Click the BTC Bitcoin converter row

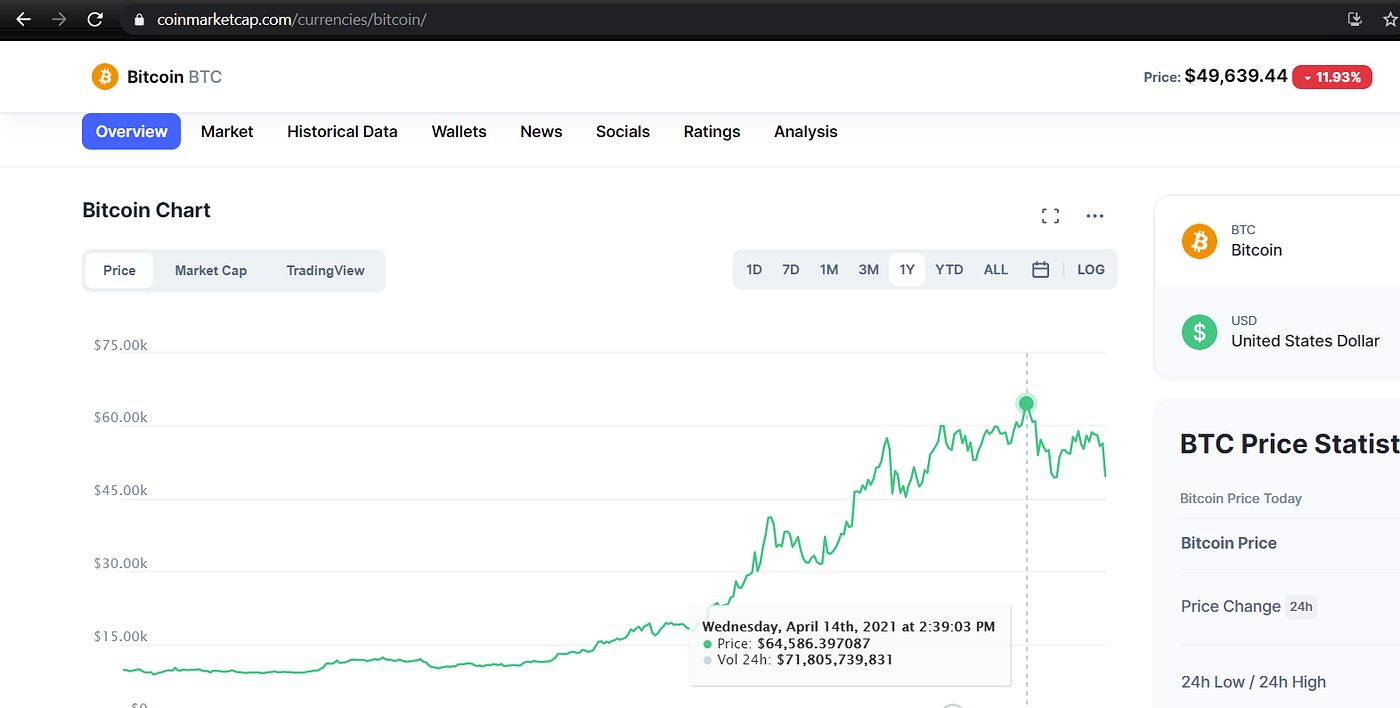(x=1277, y=241)
